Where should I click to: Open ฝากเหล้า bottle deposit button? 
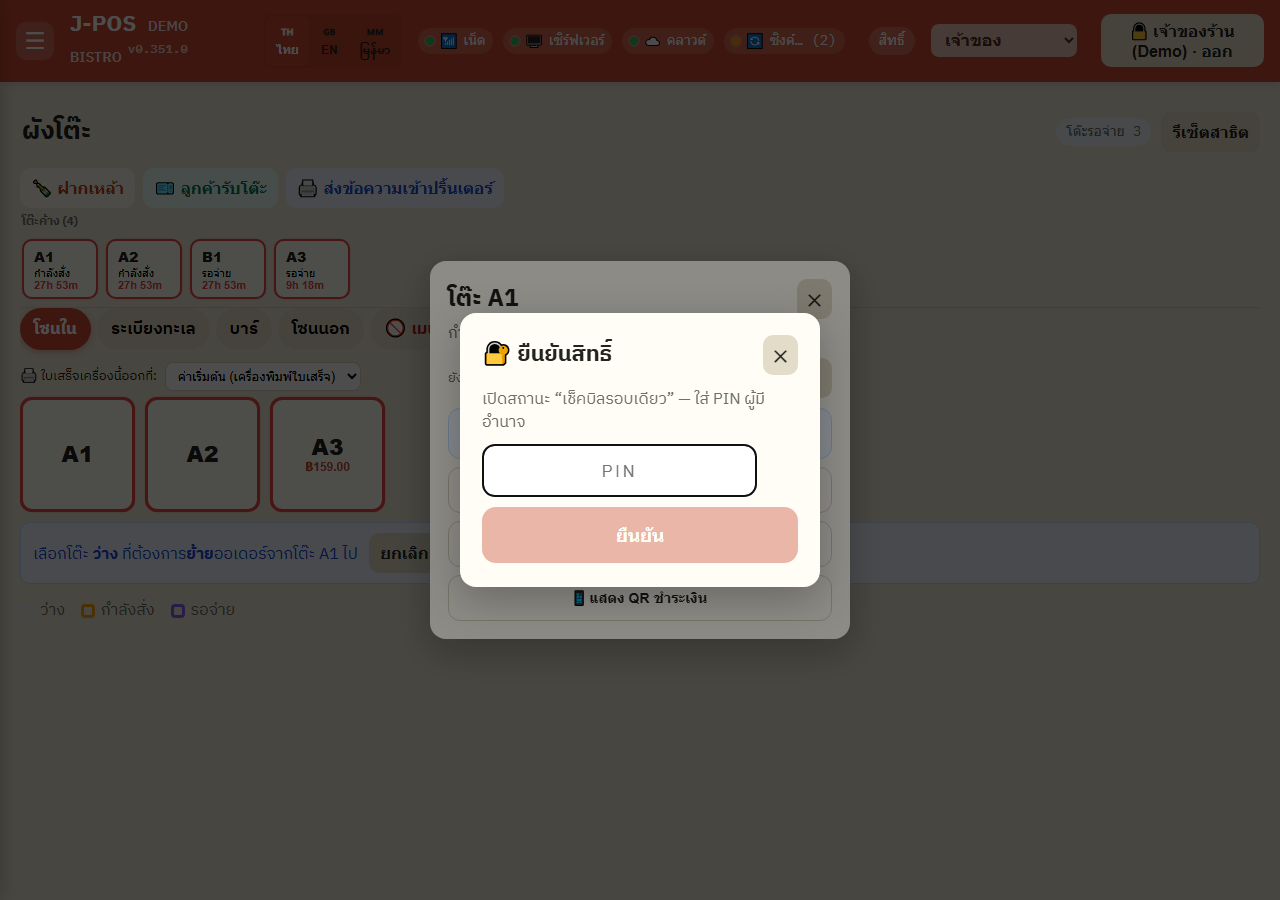point(78,188)
